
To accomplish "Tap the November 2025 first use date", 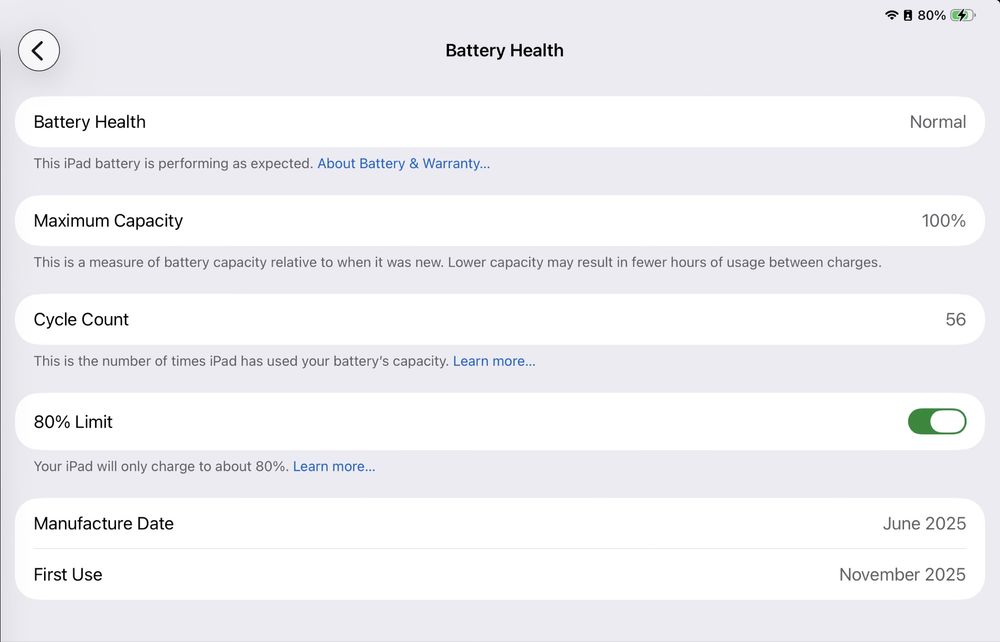I will pyautogui.click(x=902, y=575).
